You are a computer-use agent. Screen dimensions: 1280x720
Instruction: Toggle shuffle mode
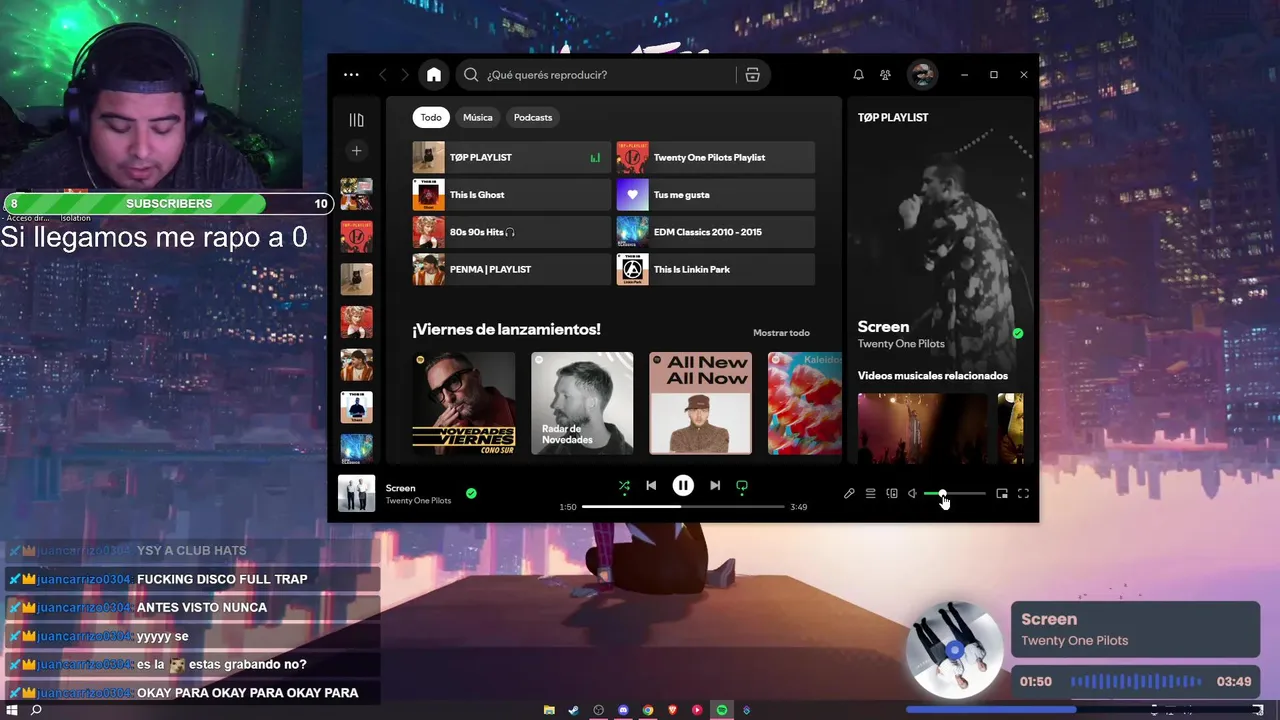624,486
